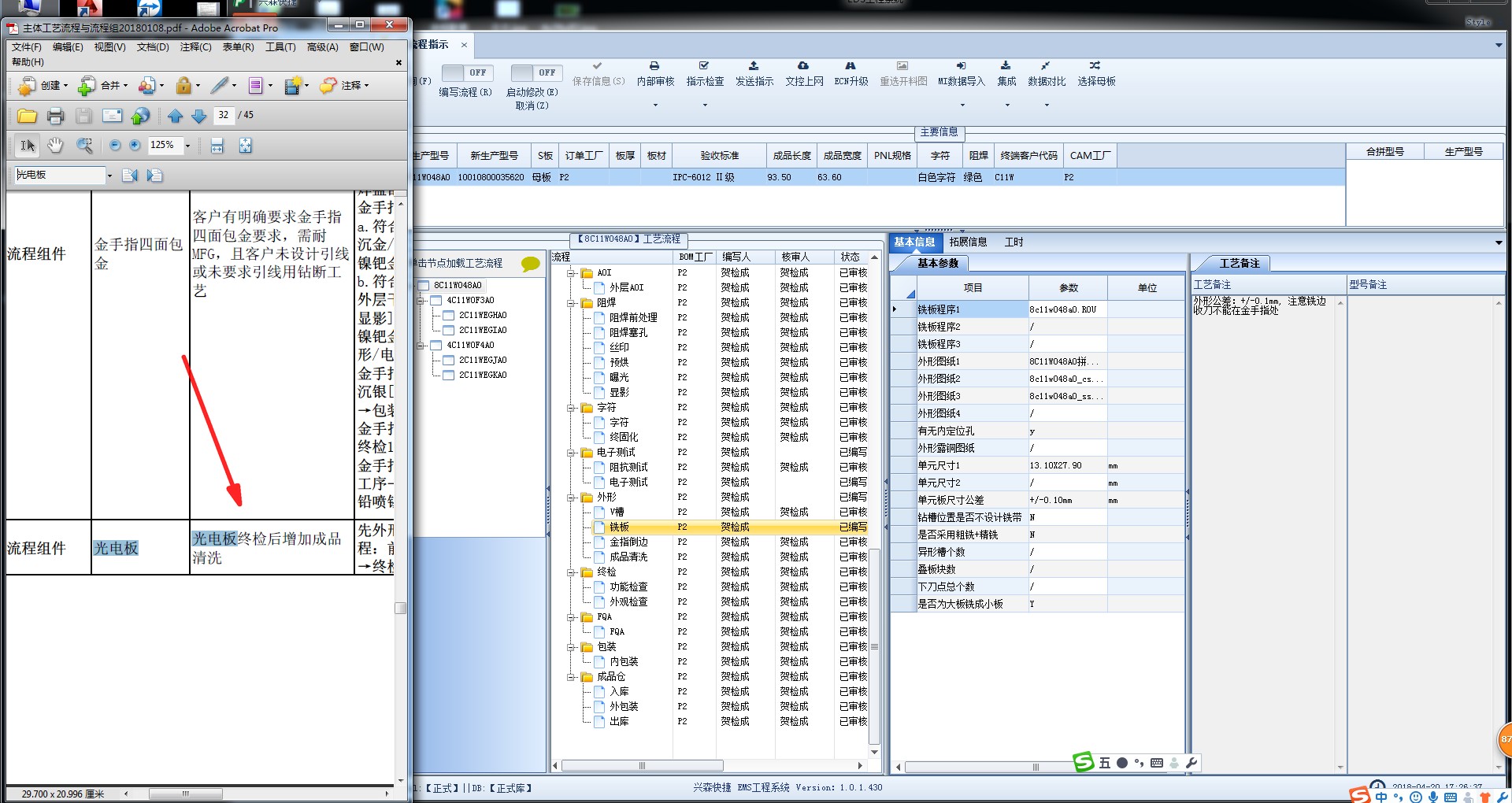
Task: Switch to the 工时 tab
Action: [x=1014, y=242]
